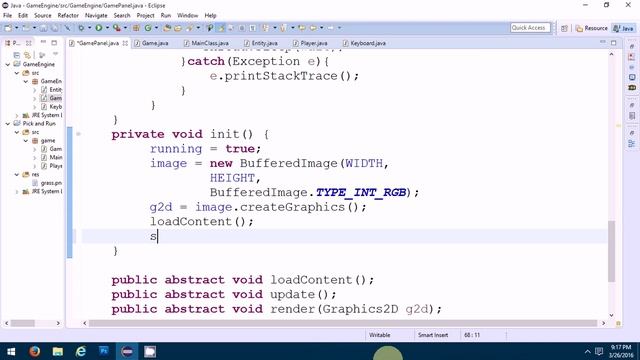Minimize the editor area
The image size is (640, 360).
603,42
